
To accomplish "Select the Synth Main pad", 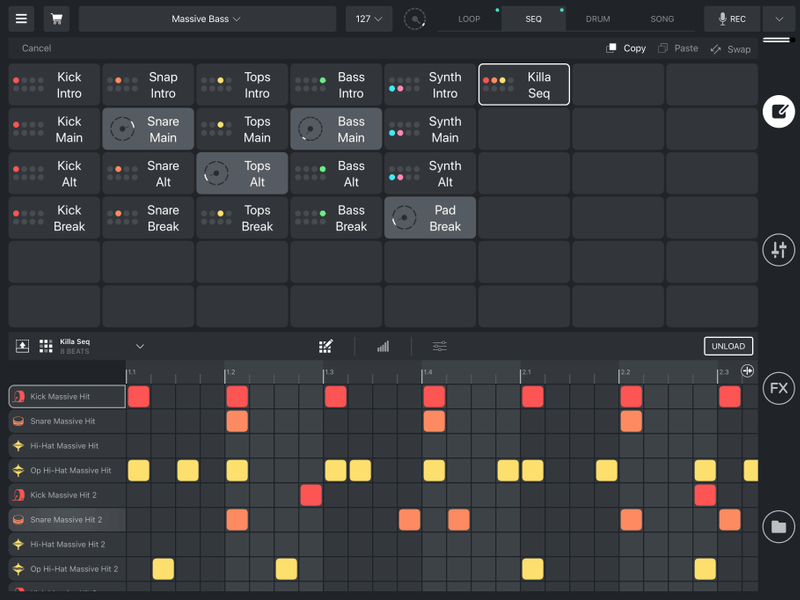I will tap(430, 129).
